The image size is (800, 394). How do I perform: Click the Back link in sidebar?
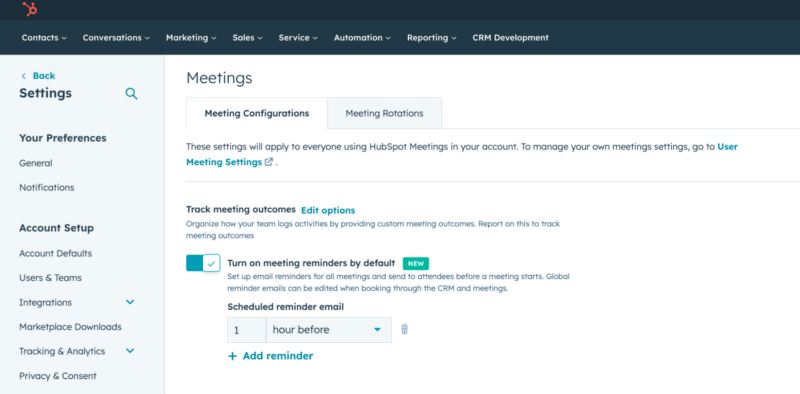click(44, 76)
